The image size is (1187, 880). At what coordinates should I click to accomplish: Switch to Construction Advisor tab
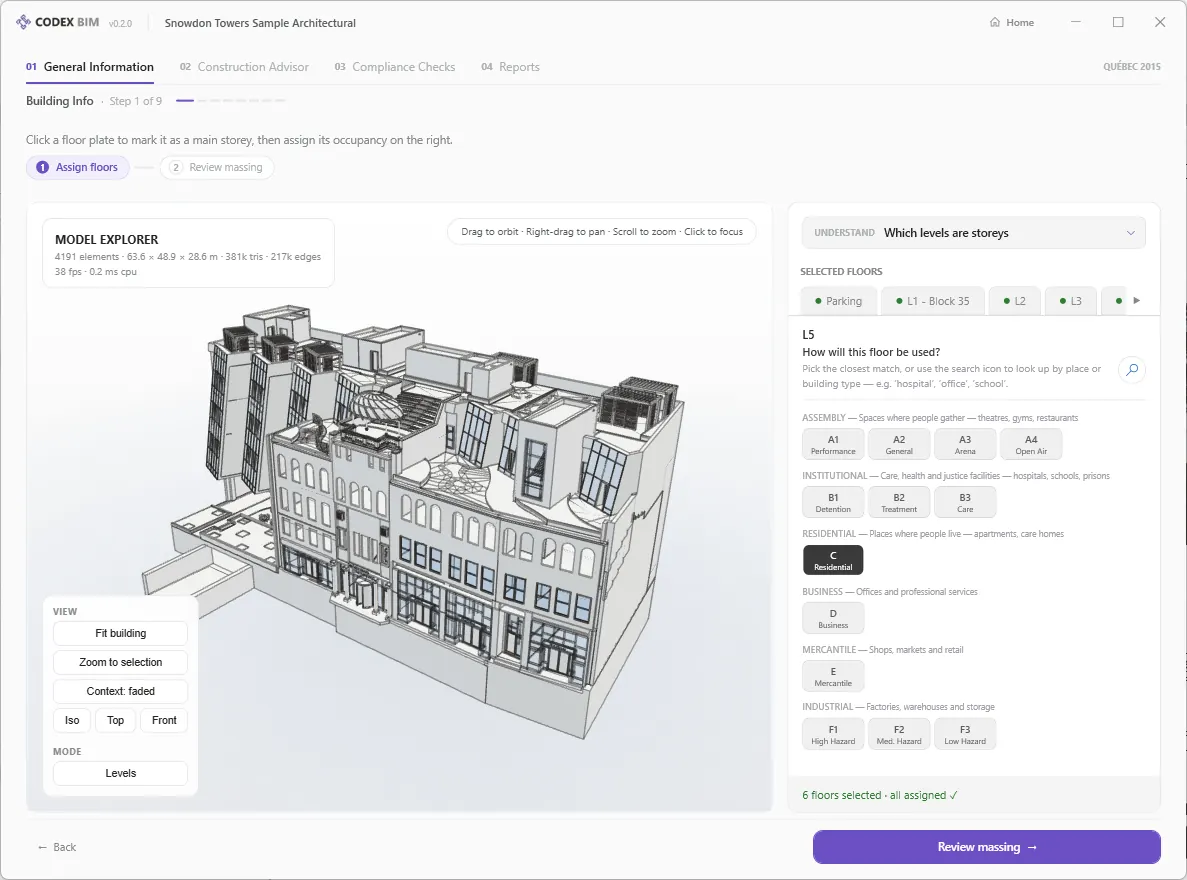pos(244,67)
